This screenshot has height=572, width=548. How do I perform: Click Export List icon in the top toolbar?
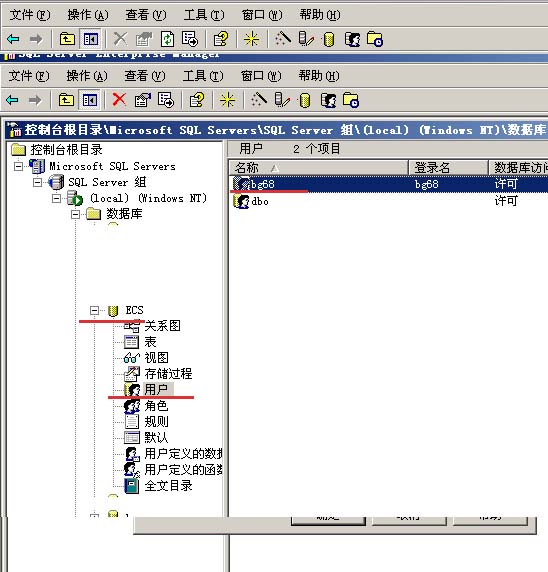[x=190, y=39]
